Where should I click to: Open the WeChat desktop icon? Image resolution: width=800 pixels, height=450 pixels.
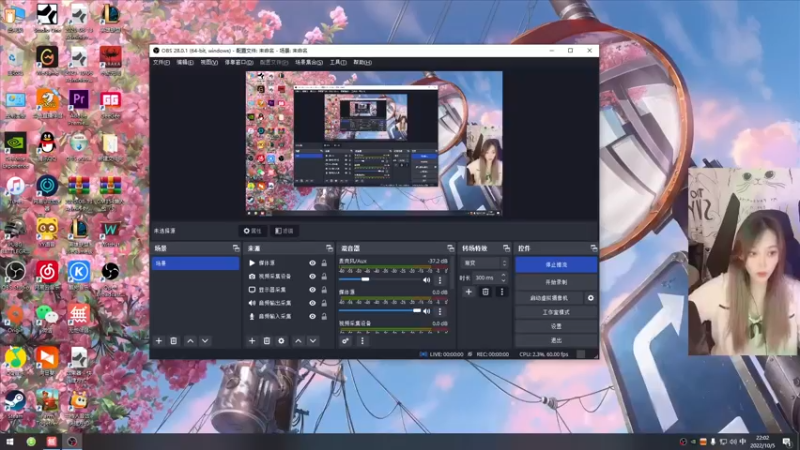pos(47,315)
